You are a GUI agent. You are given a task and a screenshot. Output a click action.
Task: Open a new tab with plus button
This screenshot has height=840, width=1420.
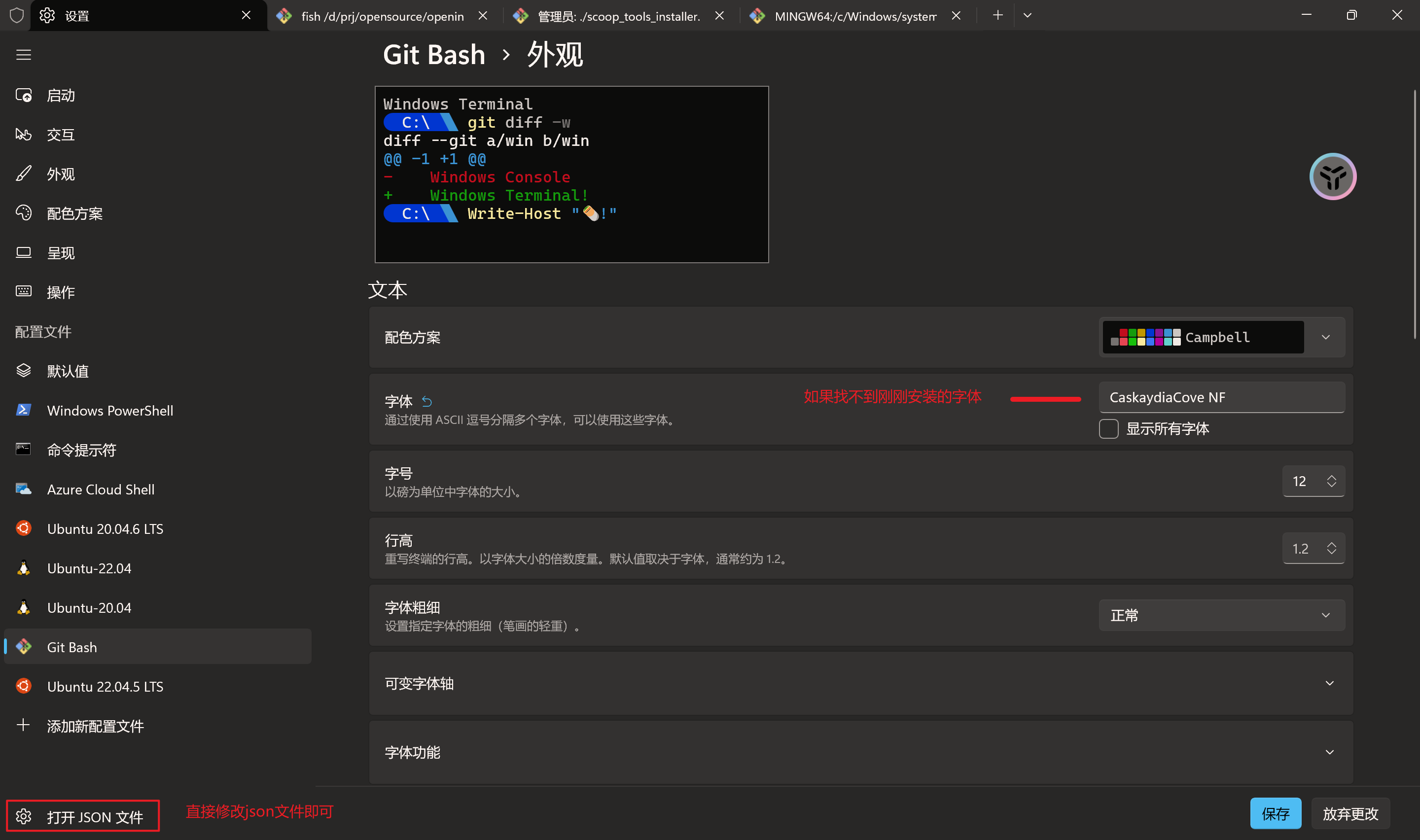(x=998, y=15)
